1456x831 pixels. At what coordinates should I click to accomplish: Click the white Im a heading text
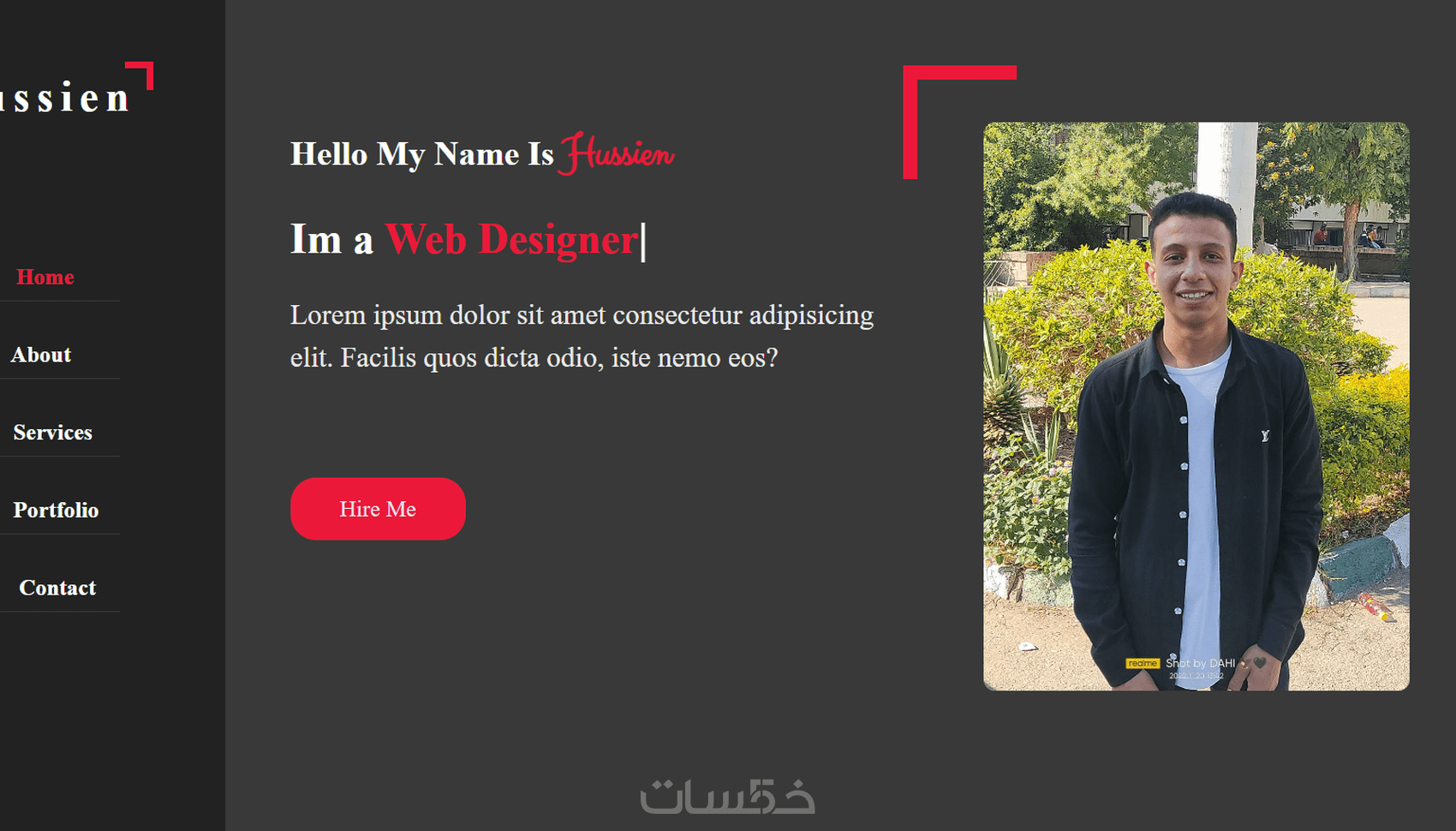[331, 239]
